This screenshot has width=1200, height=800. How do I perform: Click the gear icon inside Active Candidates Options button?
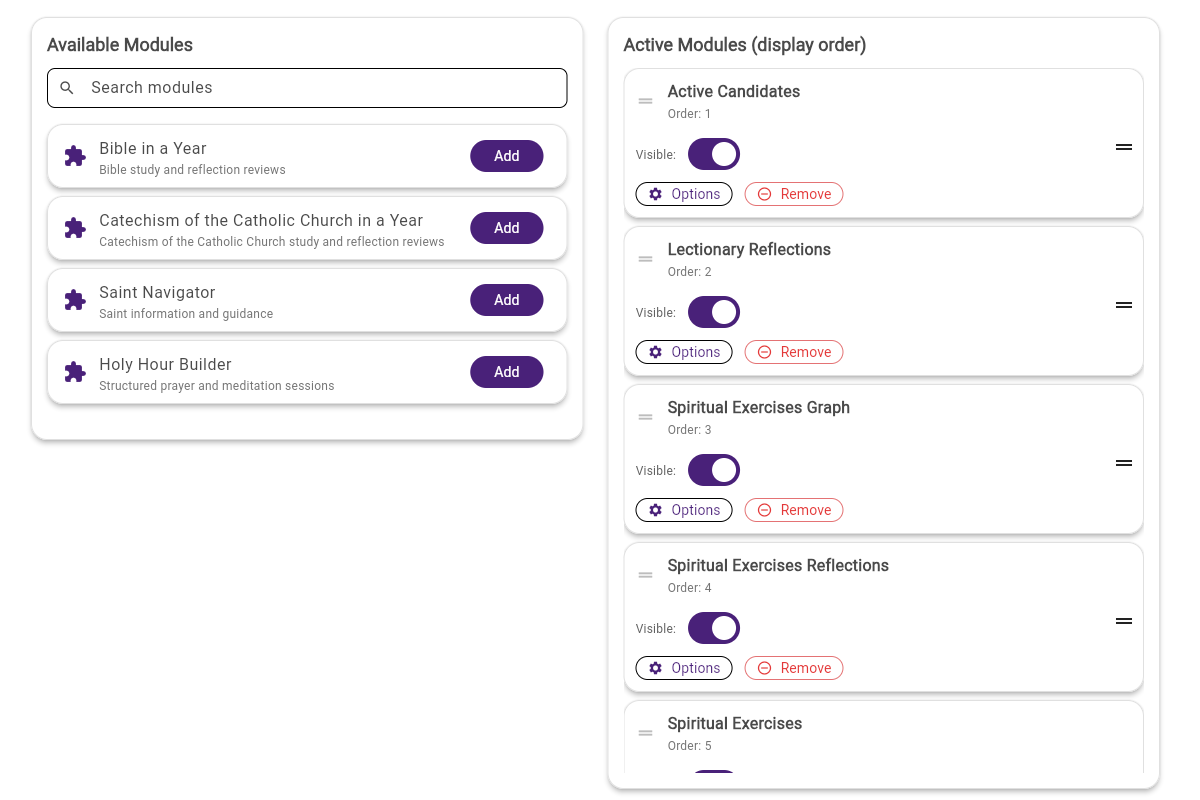(655, 193)
